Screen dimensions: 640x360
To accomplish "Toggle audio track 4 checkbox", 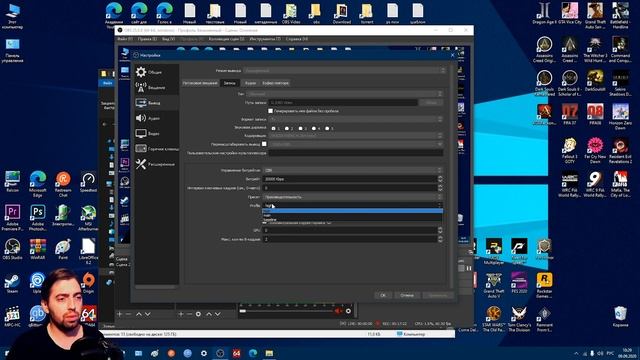I will [314, 128].
